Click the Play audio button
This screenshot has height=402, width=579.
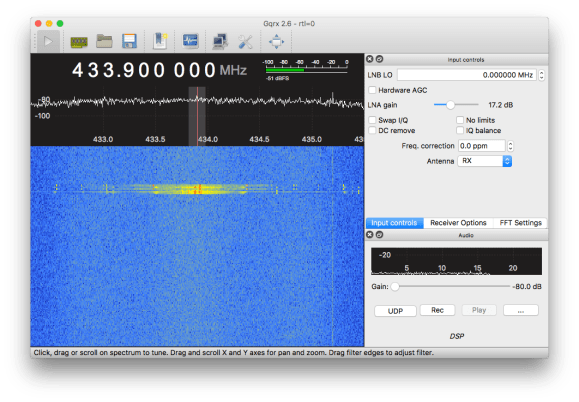(x=479, y=310)
